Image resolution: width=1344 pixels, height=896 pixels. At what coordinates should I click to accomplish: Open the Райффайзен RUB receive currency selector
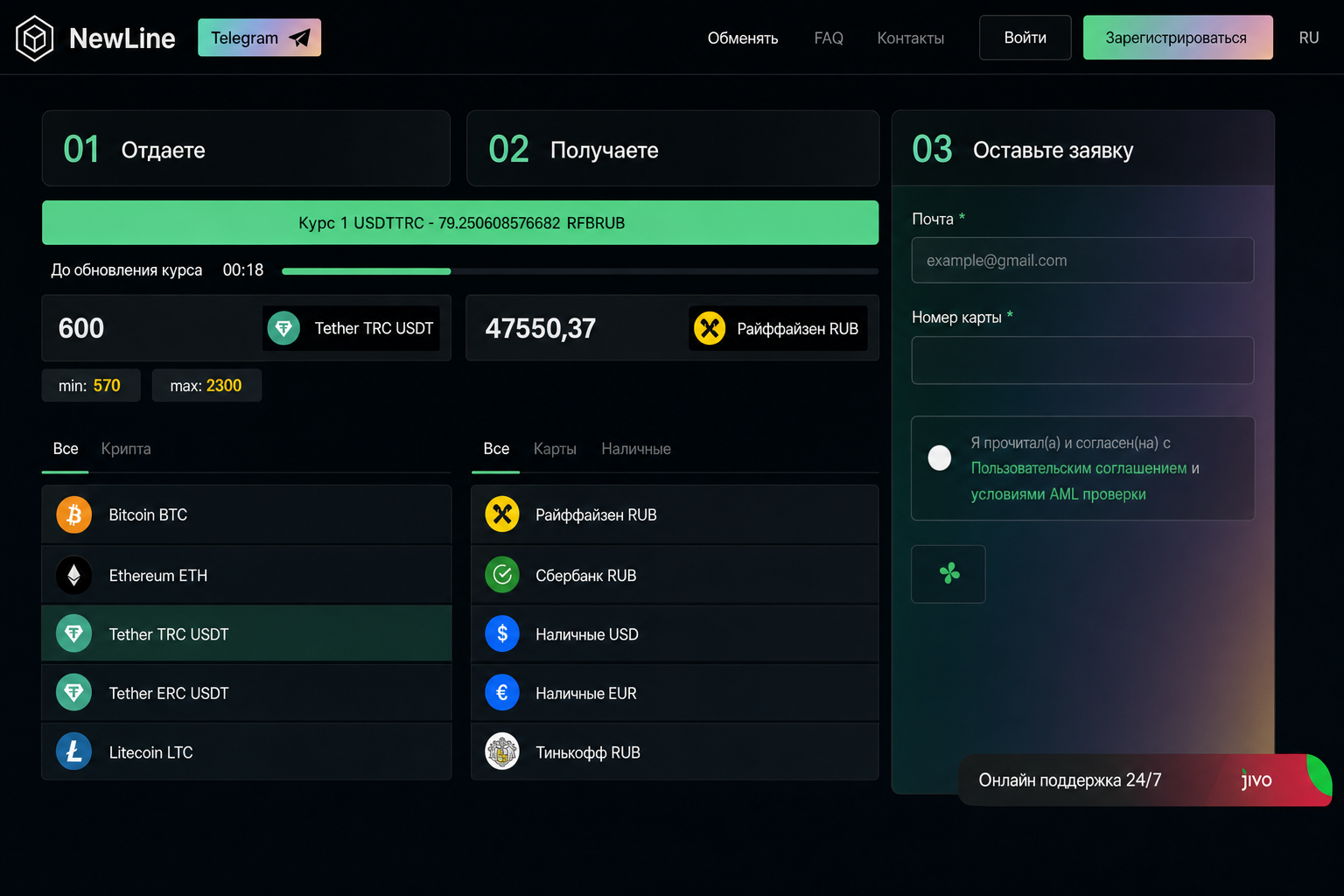[x=778, y=328]
